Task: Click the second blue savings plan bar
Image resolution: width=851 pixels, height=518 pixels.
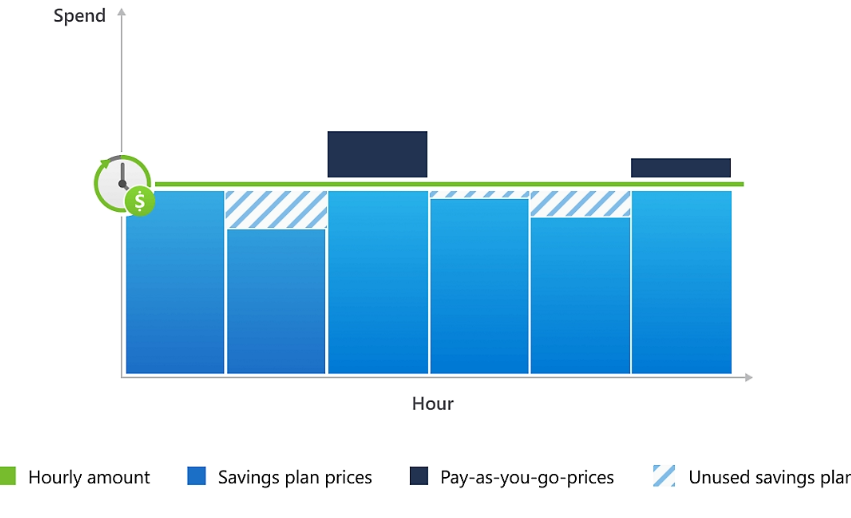Action: pyautogui.click(x=276, y=301)
